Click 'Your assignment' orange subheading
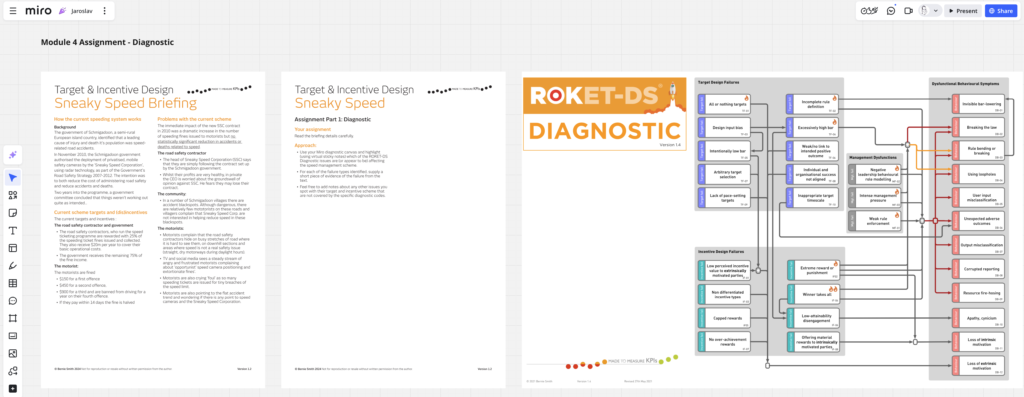 [x=313, y=129]
